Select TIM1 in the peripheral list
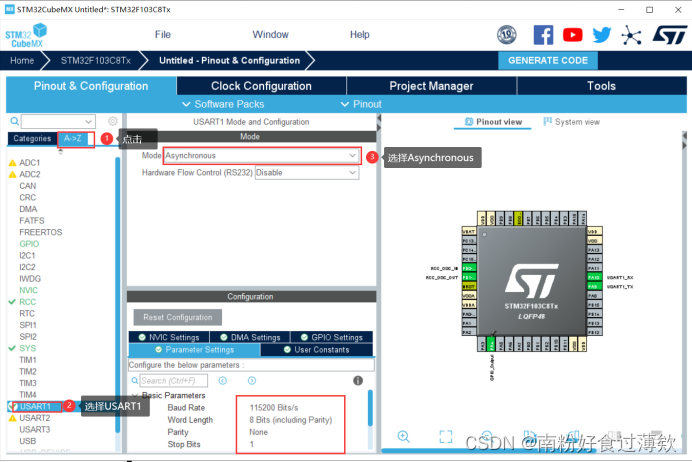The image size is (692, 462). [28, 360]
